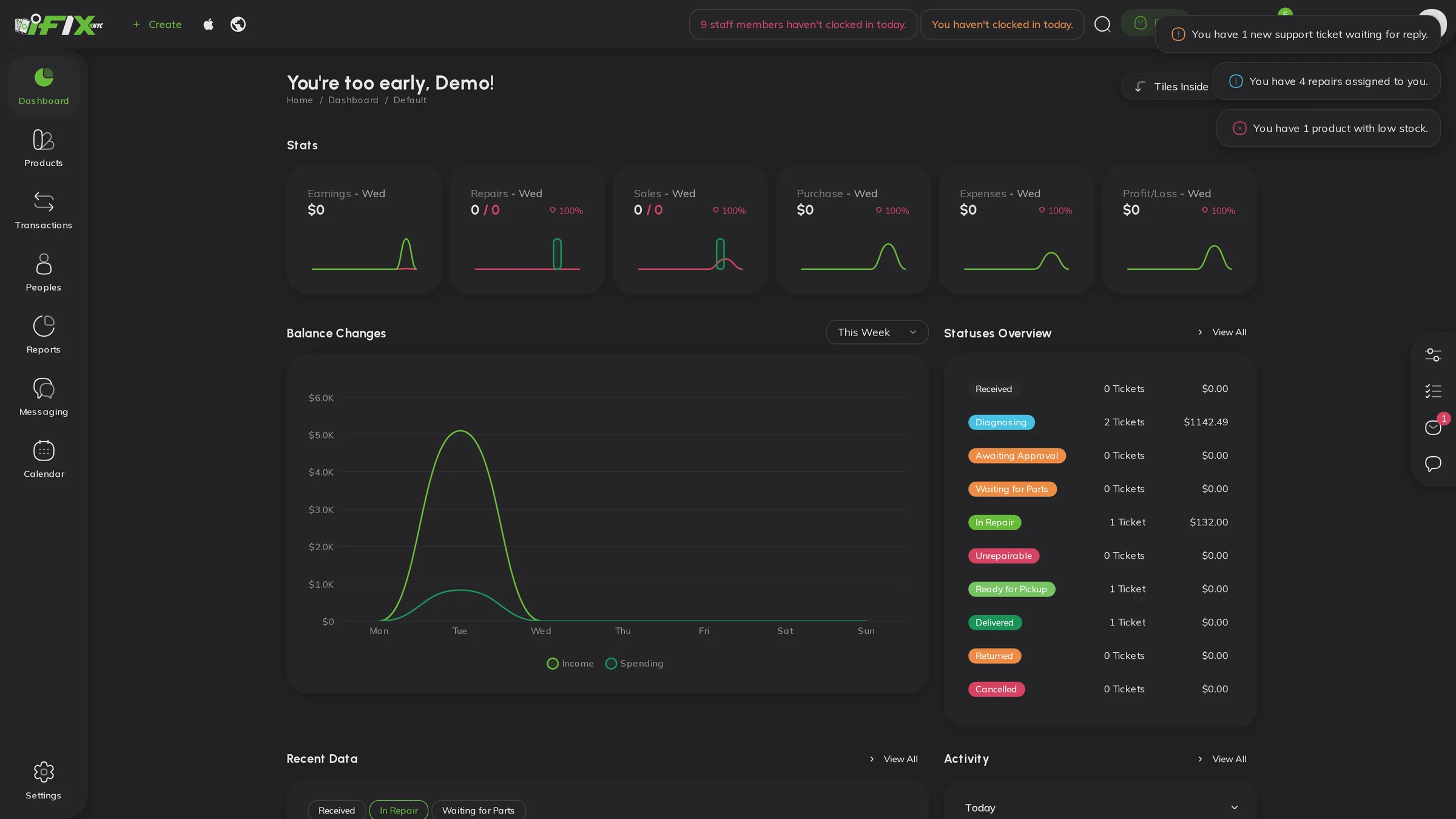
Task: Click support ticket alert warning icon
Action: pyautogui.click(x=1178, y=35)
